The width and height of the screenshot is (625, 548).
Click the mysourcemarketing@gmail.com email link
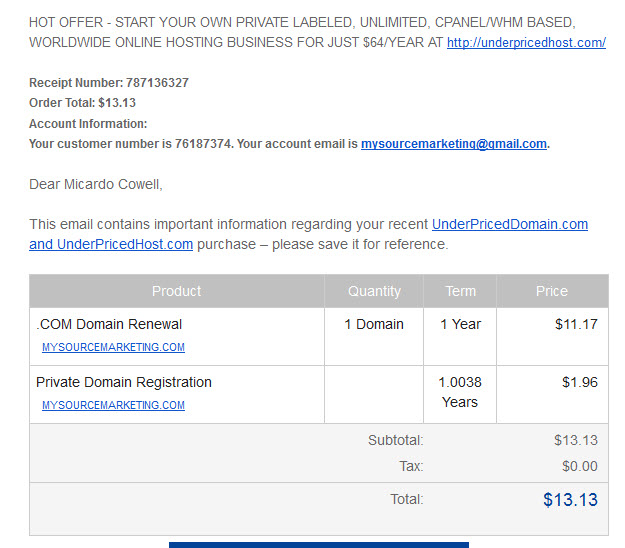pos(454,143)
